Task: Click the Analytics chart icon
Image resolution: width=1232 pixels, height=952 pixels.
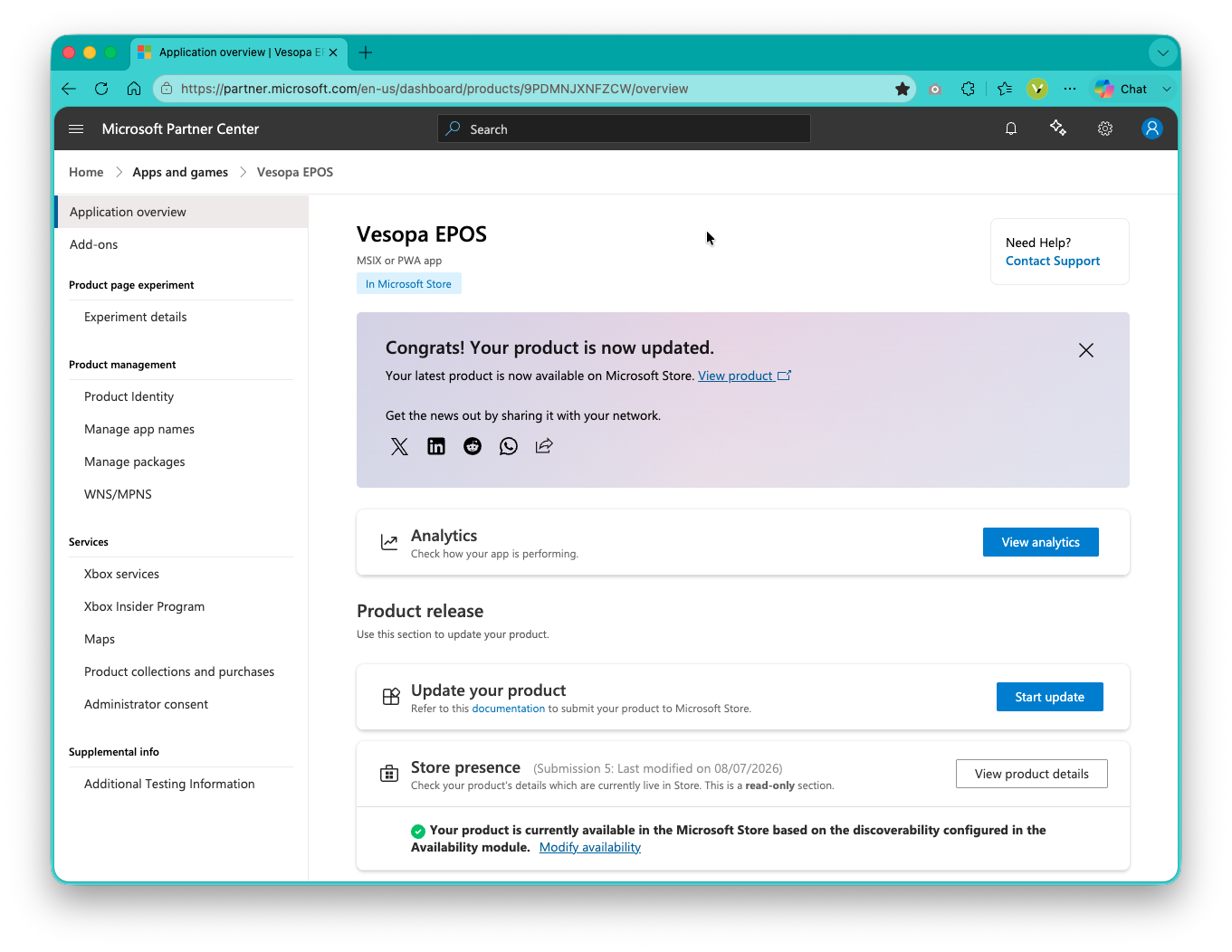Action: [389, 542]
